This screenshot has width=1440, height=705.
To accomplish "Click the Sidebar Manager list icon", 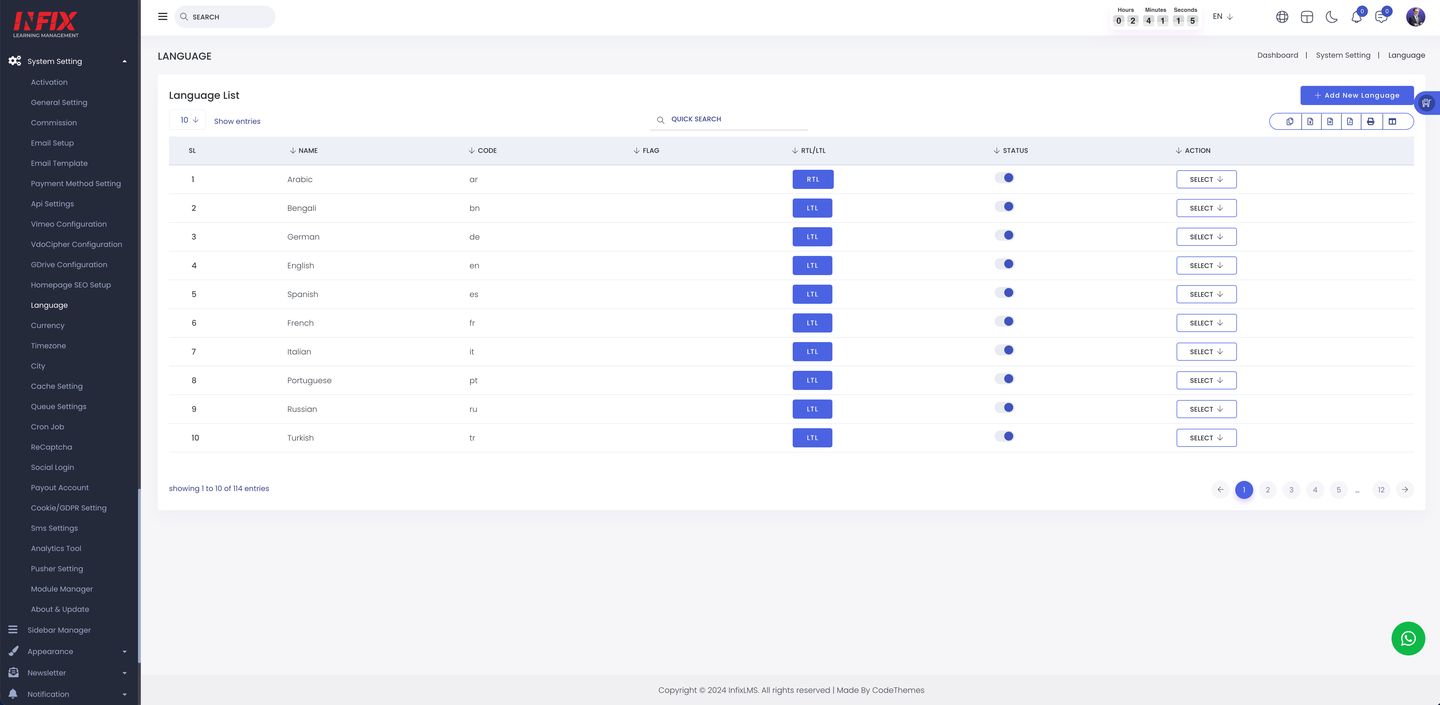I will [13, 630].
